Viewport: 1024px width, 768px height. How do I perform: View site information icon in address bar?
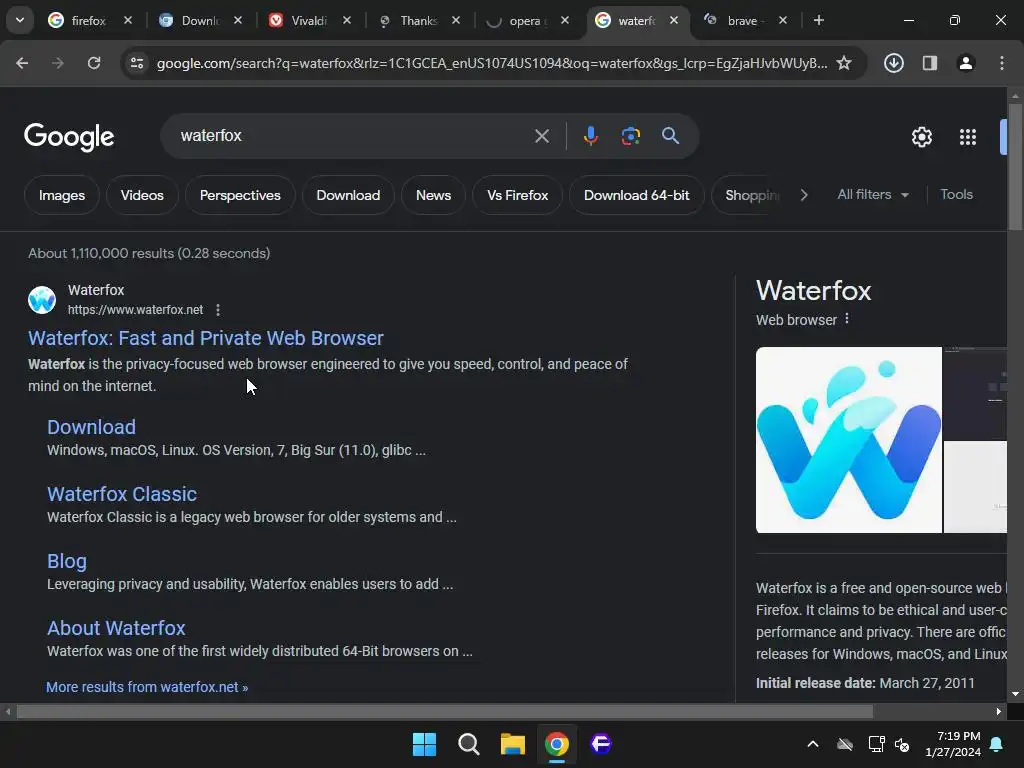click(x=137, y=63)
